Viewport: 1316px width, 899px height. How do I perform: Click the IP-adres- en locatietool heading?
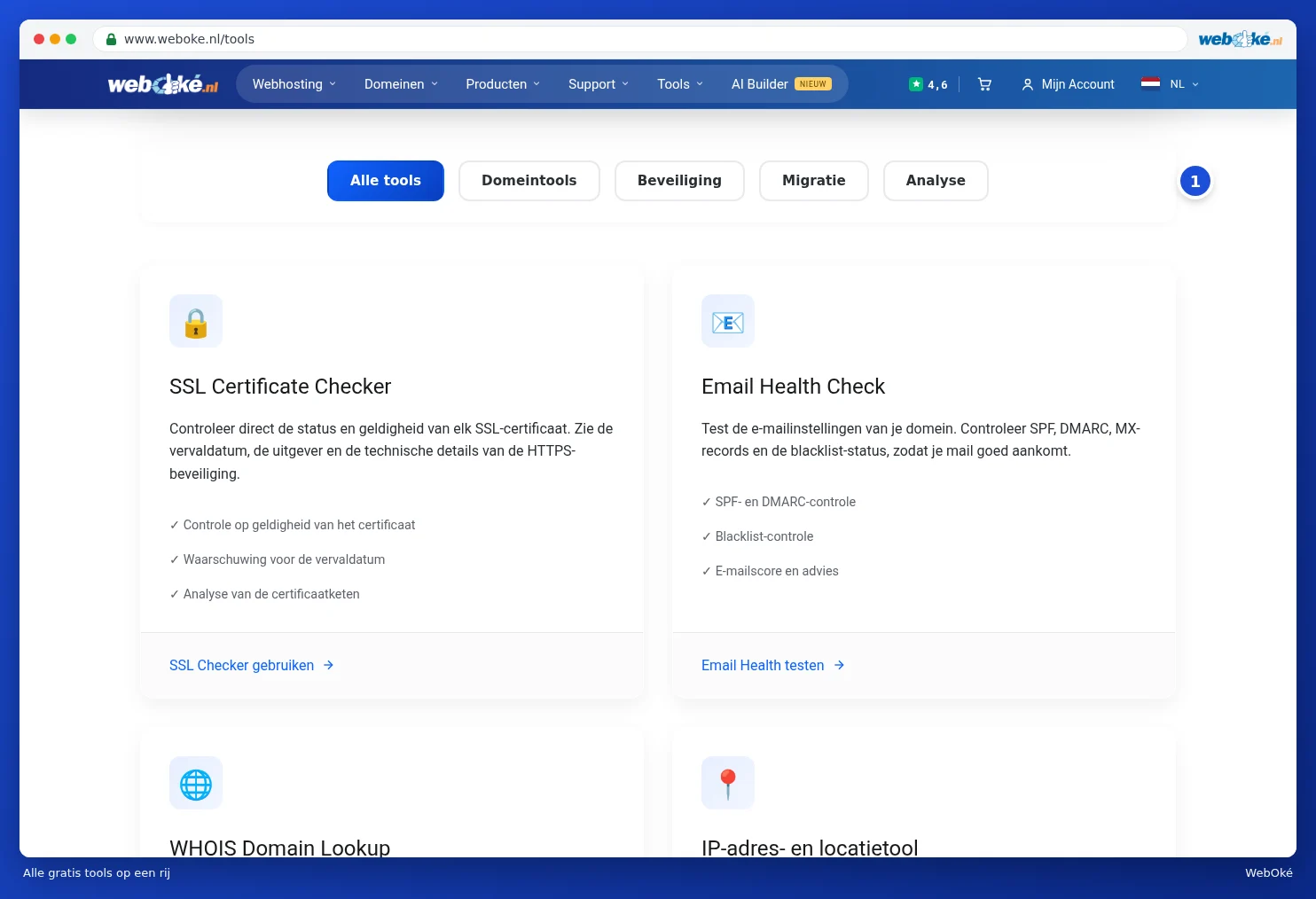(x=810, y=848)
